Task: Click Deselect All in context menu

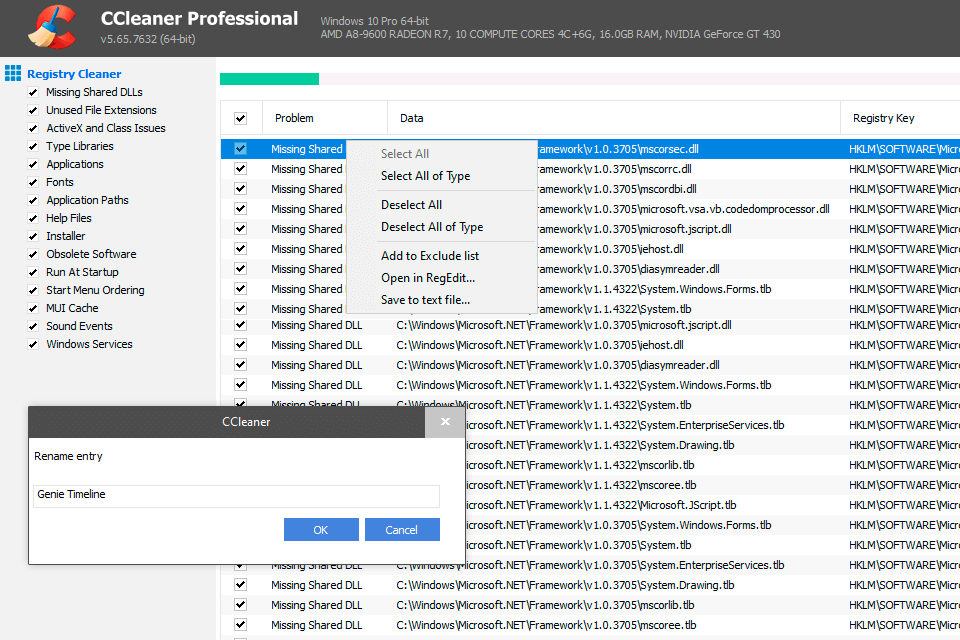Action: pos(411,205)
